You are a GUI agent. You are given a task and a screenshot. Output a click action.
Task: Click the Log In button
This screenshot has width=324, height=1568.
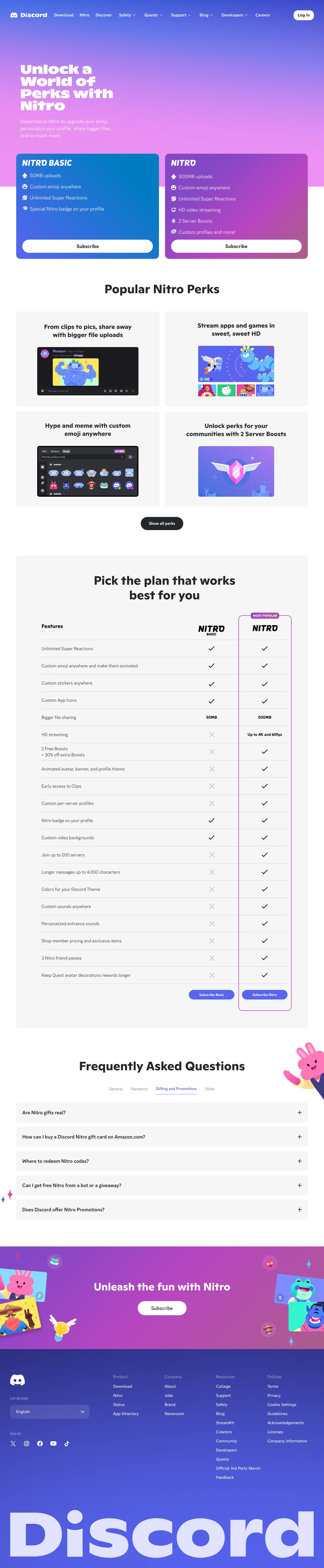coord(303,15)
